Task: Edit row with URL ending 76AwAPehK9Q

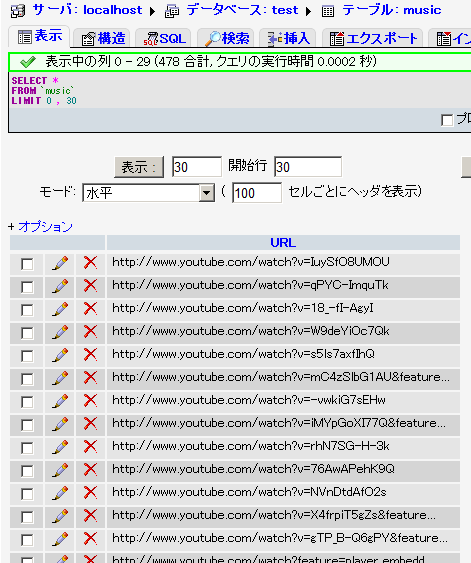Action: [60, 470]
